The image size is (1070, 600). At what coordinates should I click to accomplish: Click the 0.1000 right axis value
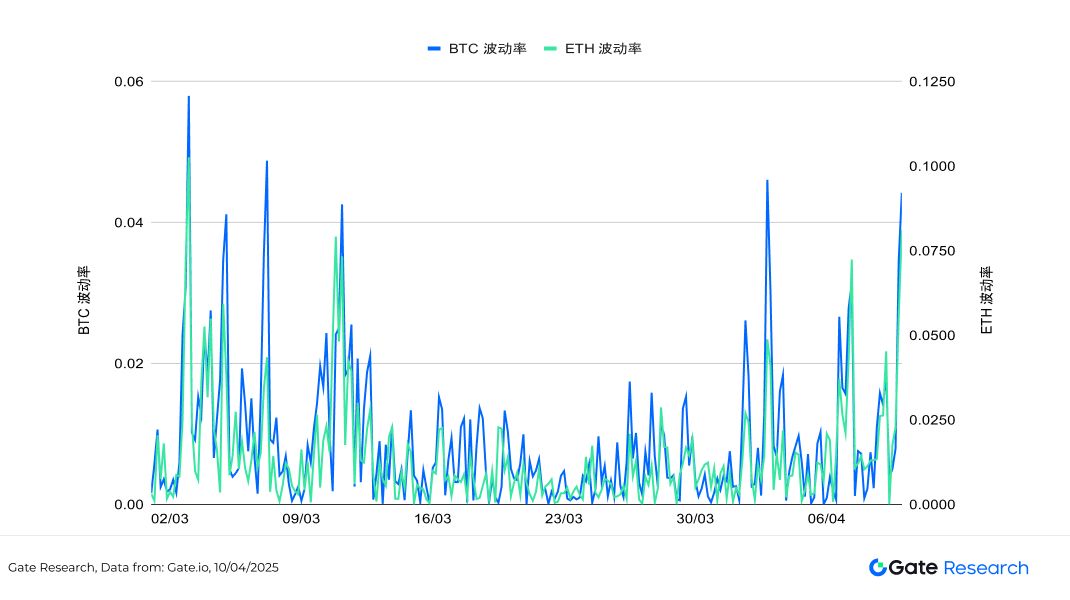[932, 167]
